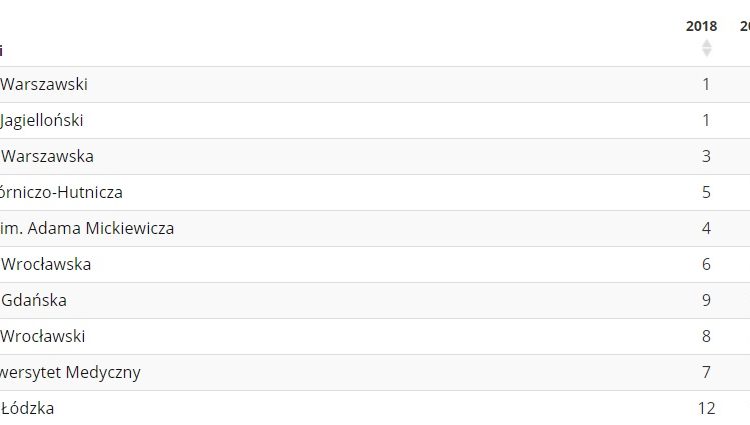Select the Wrocławski row name

[43, 336]
